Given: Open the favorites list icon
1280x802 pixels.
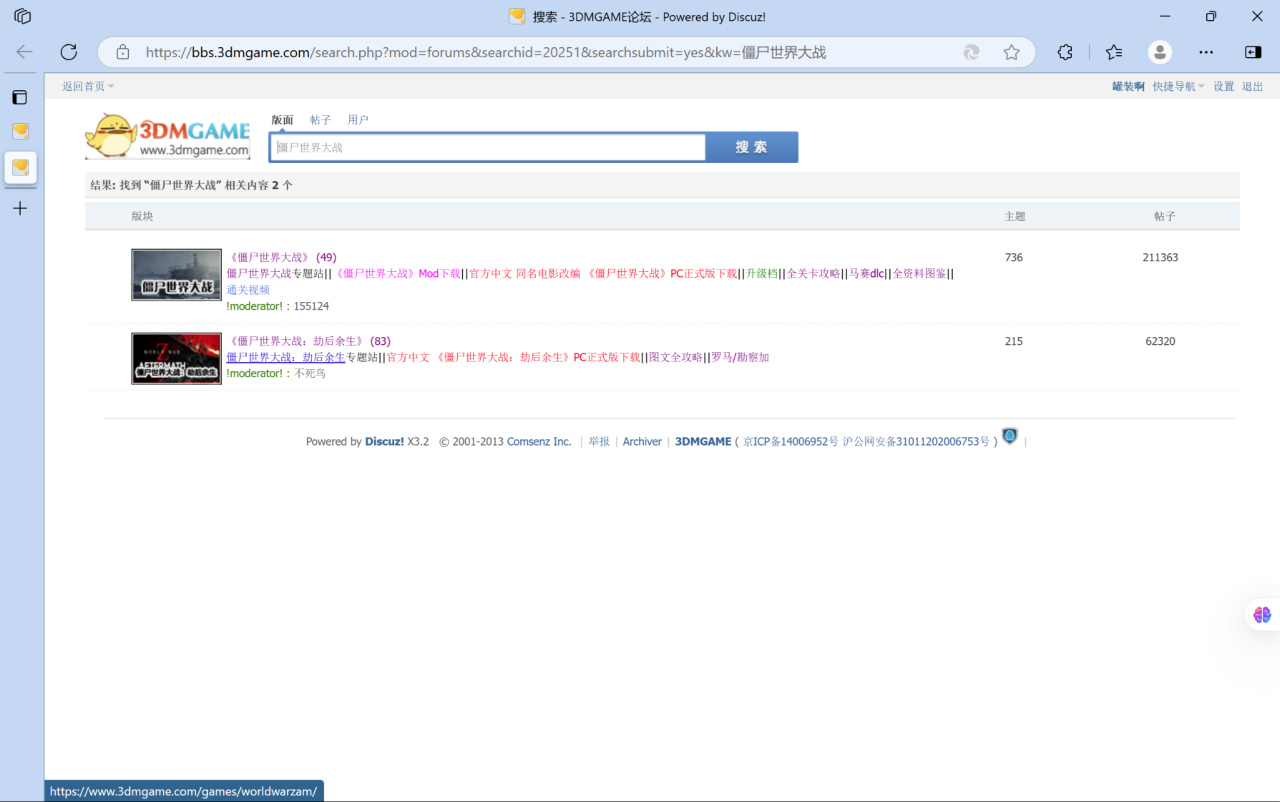Looking at the screenshot, I should (1113, 52).
